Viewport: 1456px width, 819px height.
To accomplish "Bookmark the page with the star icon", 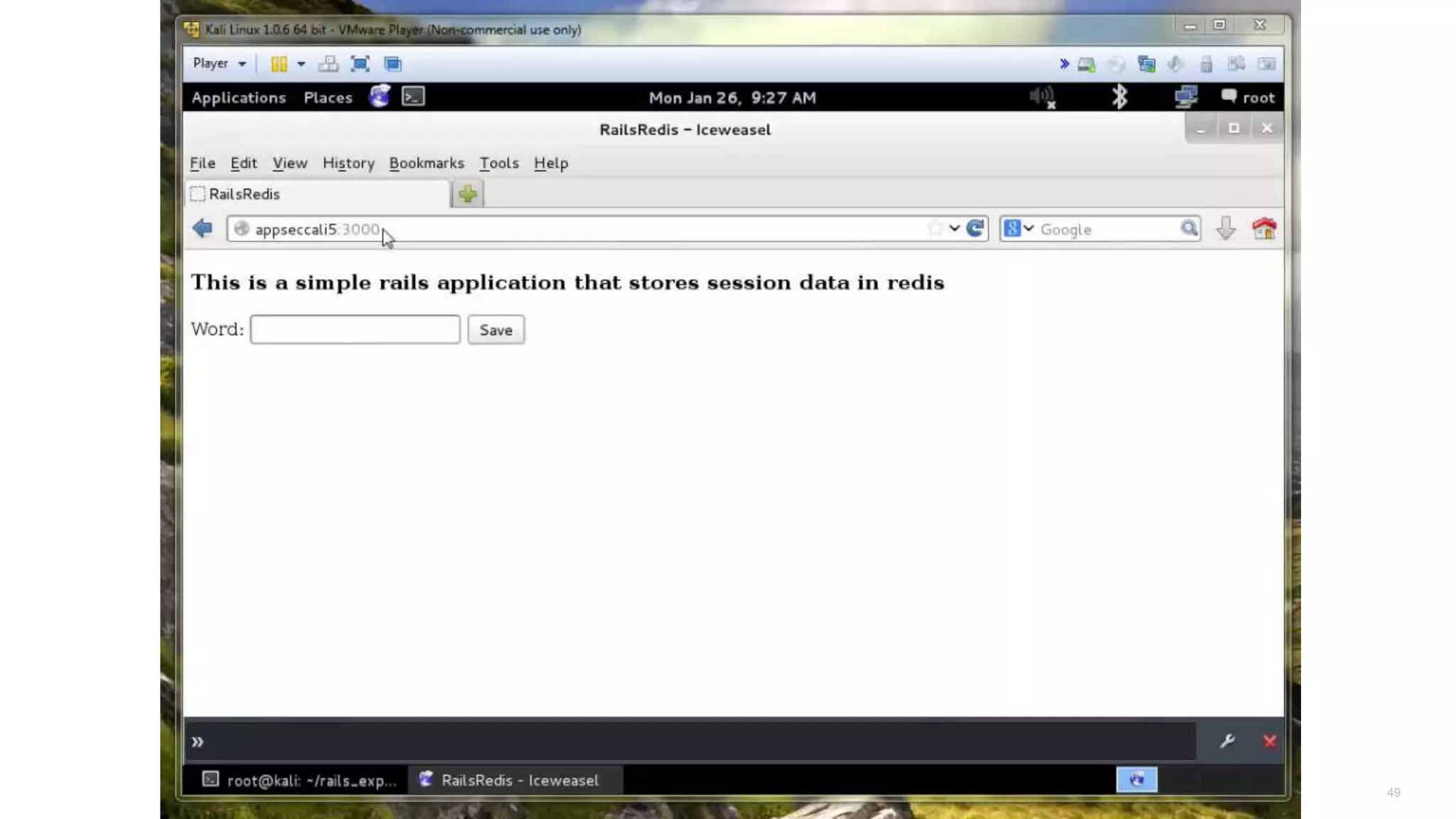I will (x=934, y=229).
